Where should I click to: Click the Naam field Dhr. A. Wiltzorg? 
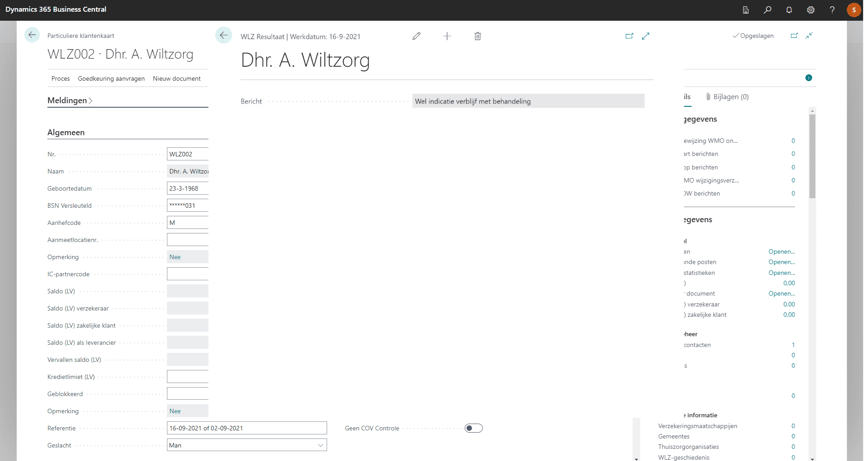point(187,171)
